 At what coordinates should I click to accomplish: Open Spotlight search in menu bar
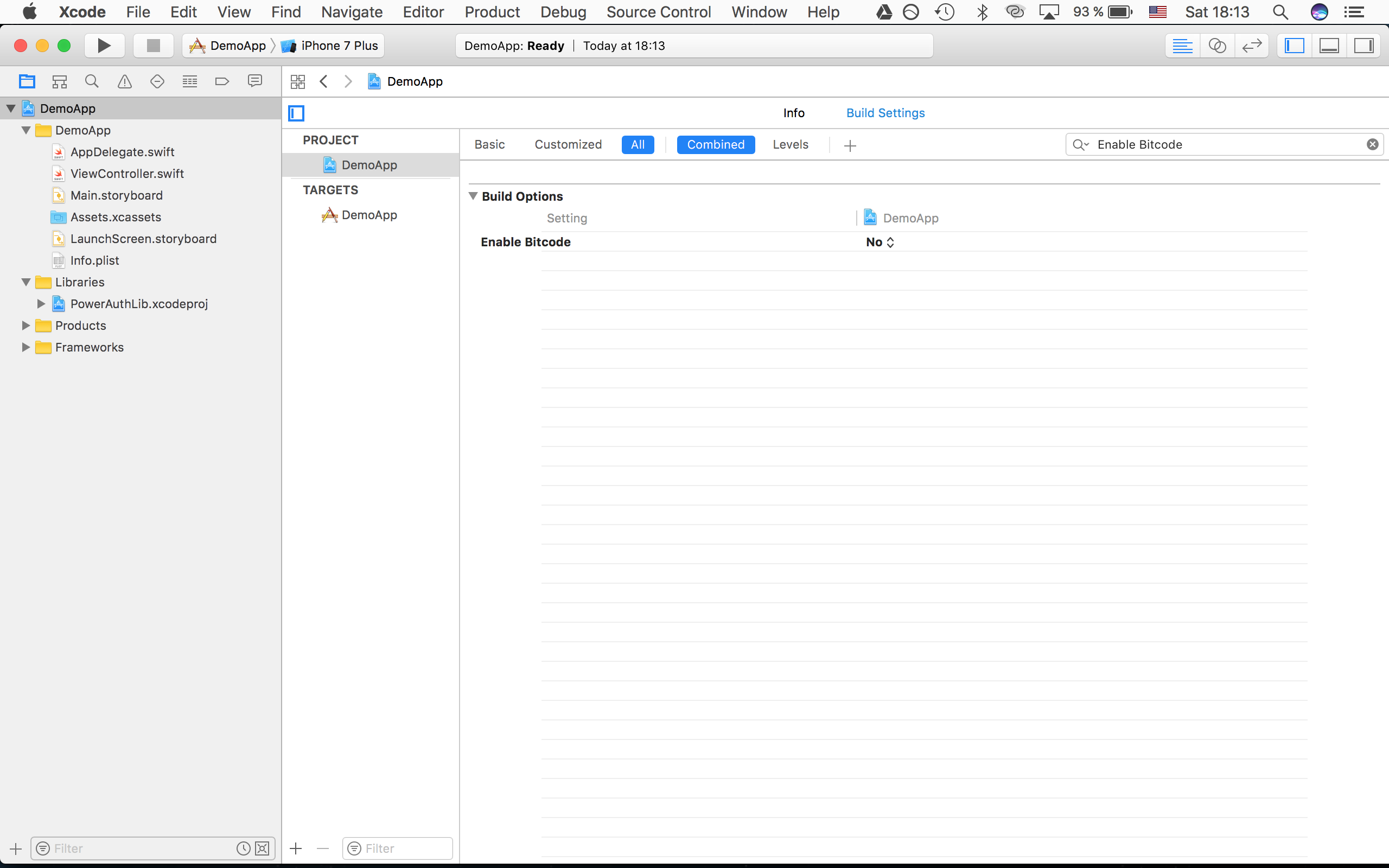click(x=1280, y=12)
